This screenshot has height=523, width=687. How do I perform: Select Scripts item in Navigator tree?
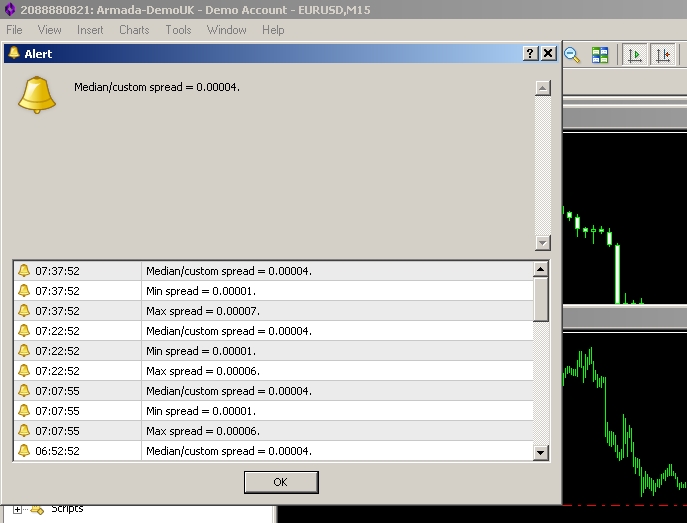coord(67,509)
